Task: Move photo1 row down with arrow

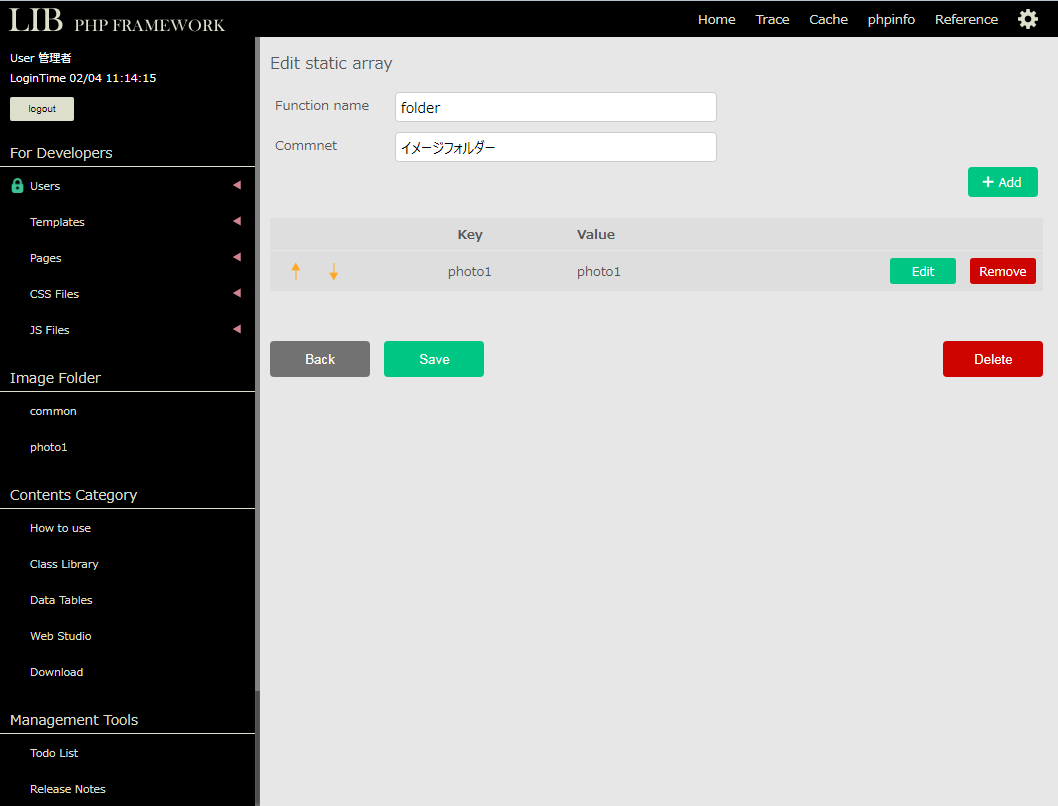Action: 334,271
